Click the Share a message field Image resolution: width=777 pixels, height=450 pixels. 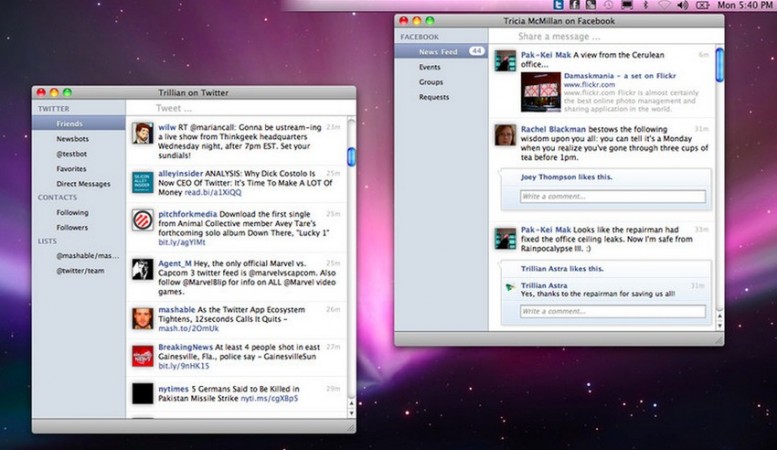pyautogui.click(x=606, y=36)
